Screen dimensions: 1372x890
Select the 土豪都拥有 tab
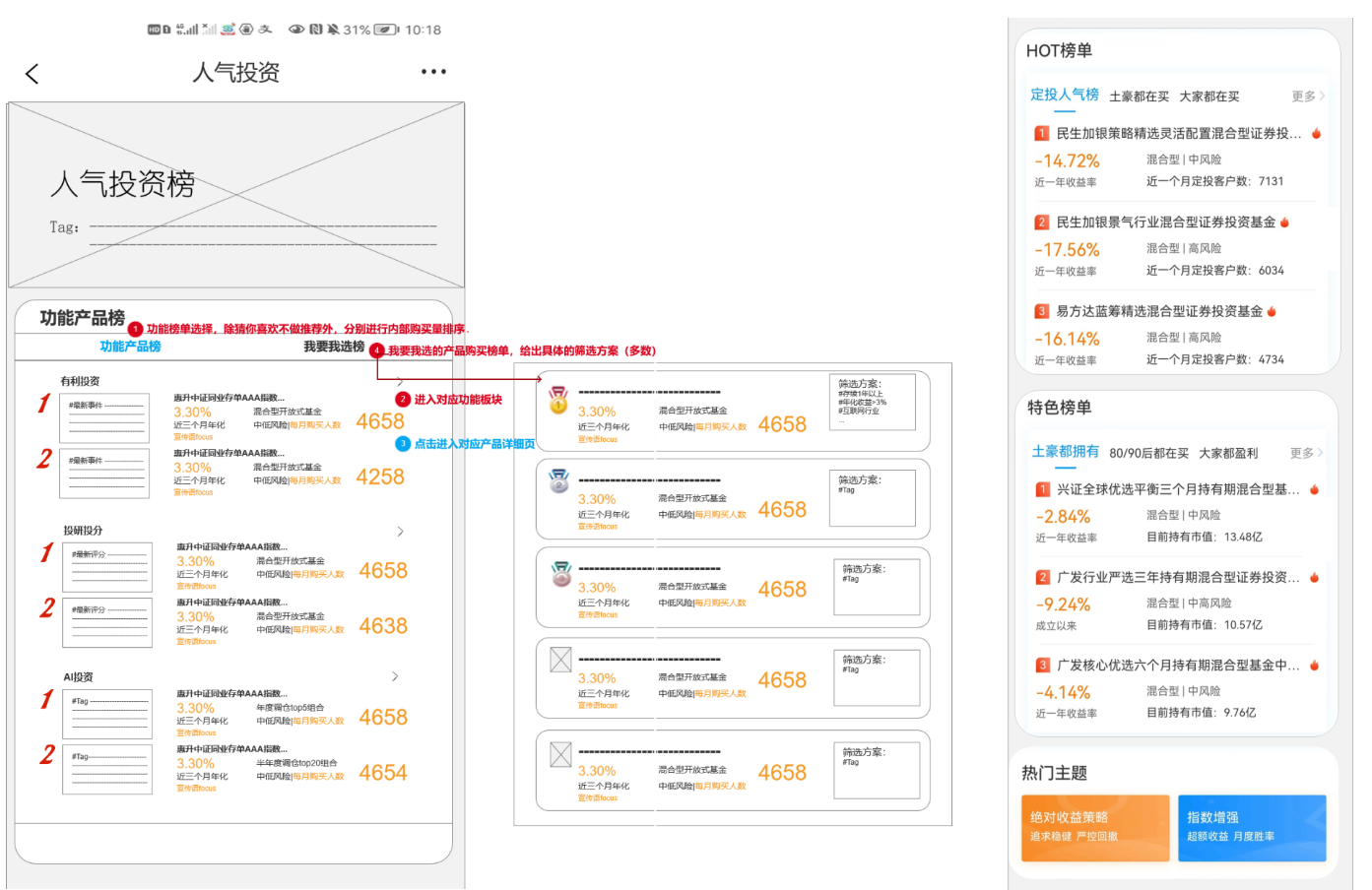pyautogui.click(x=1066, y=451)
